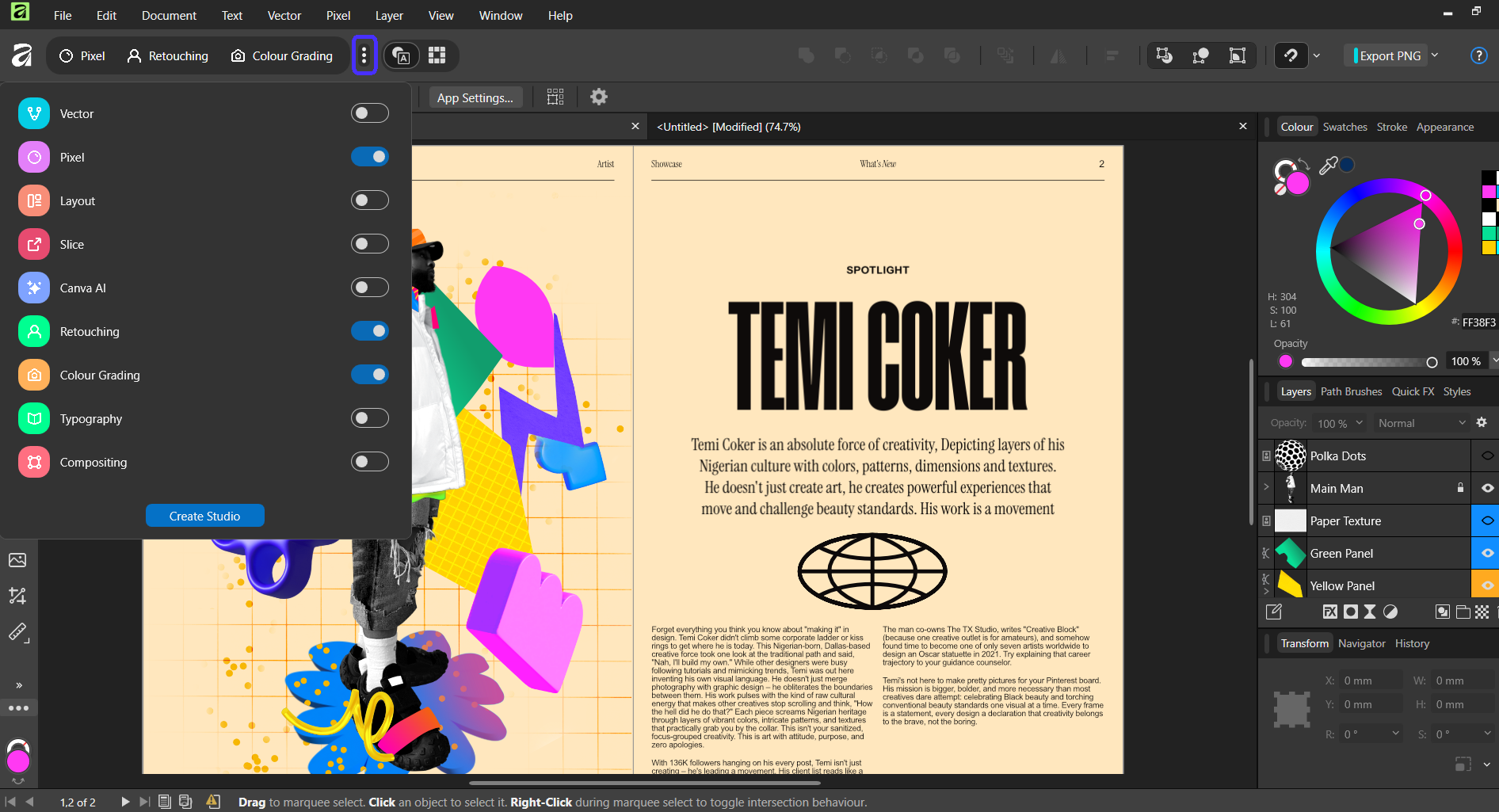Click the colour opacity slider handle

pyautogui.click(x=1432, y=362)
